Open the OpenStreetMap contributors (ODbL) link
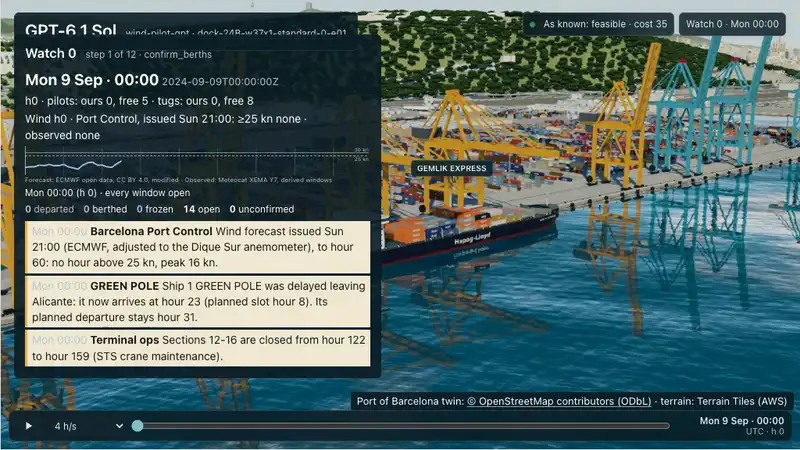This screenshot has height=450, width=800. point(559,402)
